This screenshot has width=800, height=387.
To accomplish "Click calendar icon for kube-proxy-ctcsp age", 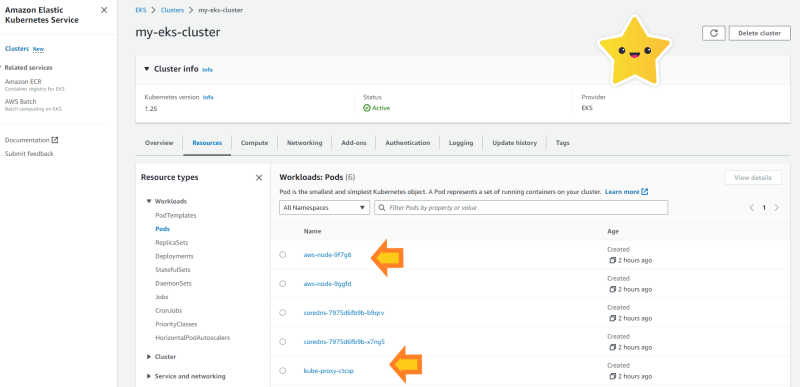I will pos(612,376).
